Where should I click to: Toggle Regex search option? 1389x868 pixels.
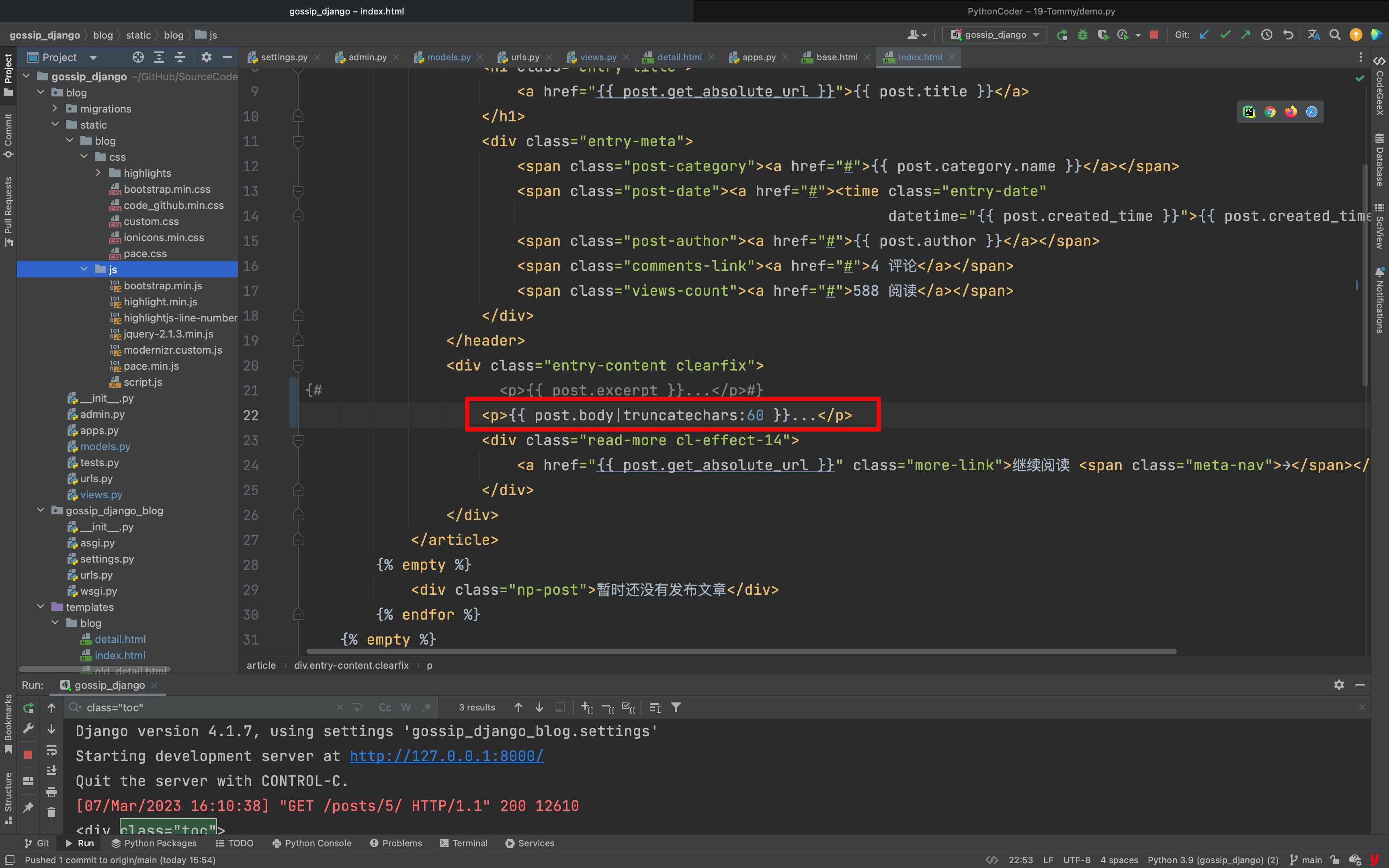click(426, 707)
